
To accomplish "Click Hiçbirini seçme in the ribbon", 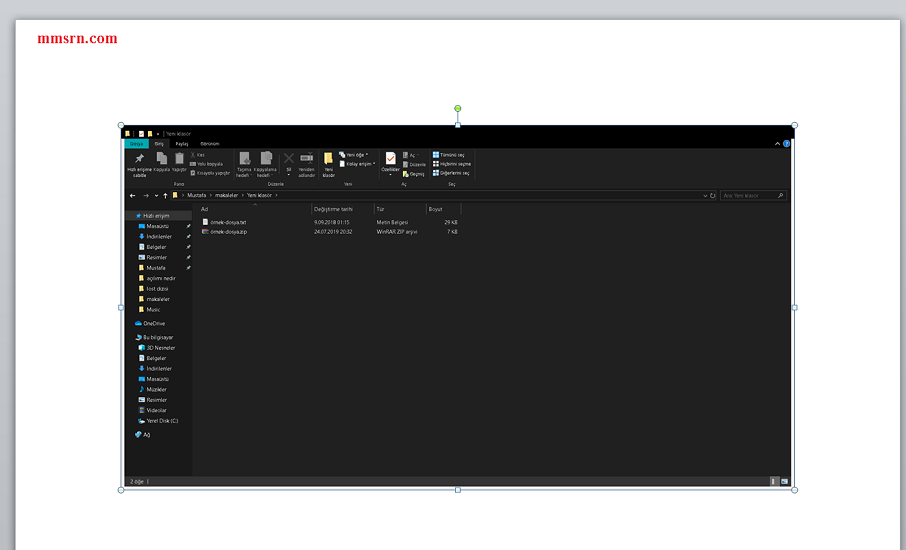I will pyautogui.click(x=452, y=164).
